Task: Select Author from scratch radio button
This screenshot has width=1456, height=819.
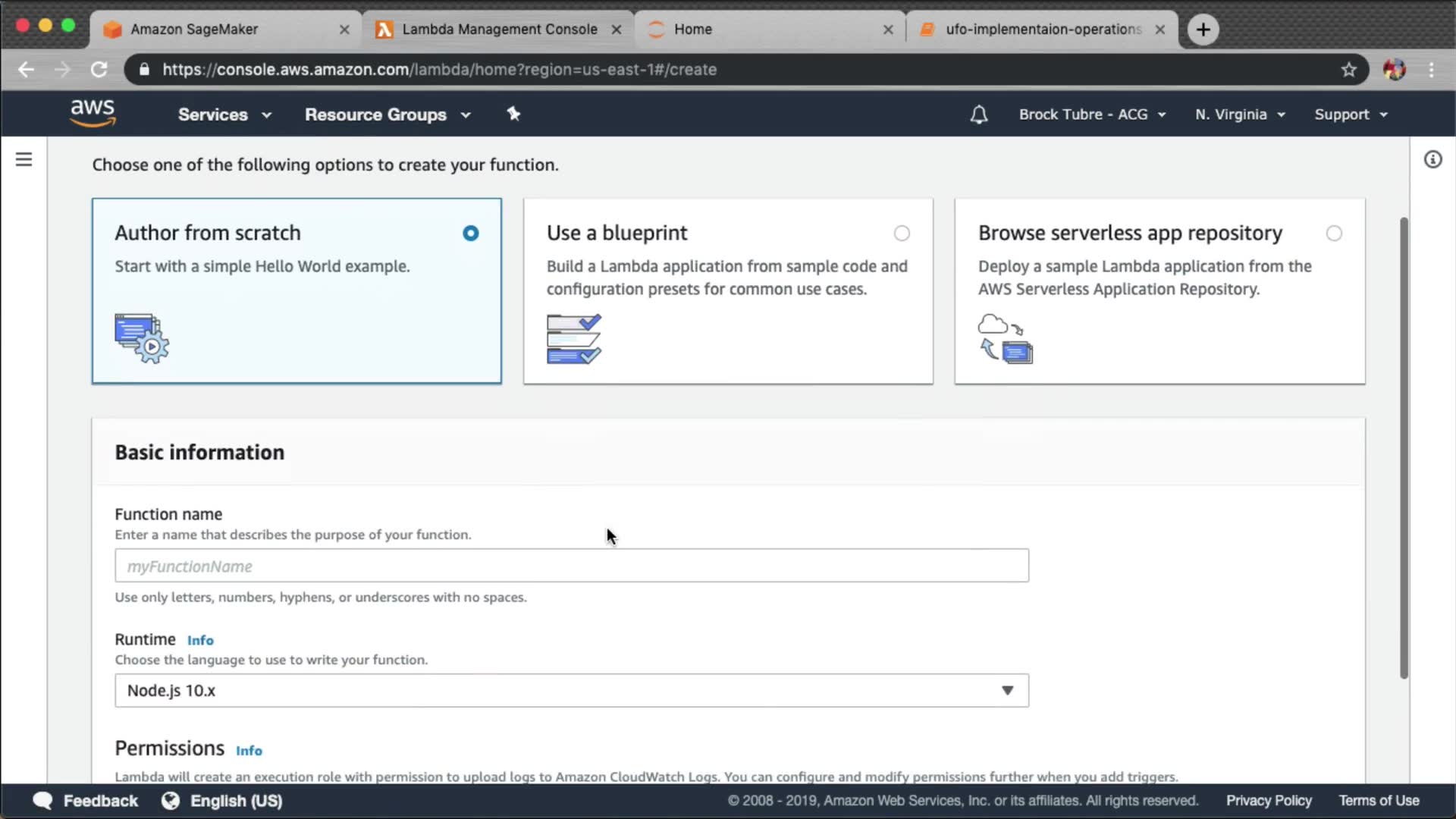Action: point(470,234)
